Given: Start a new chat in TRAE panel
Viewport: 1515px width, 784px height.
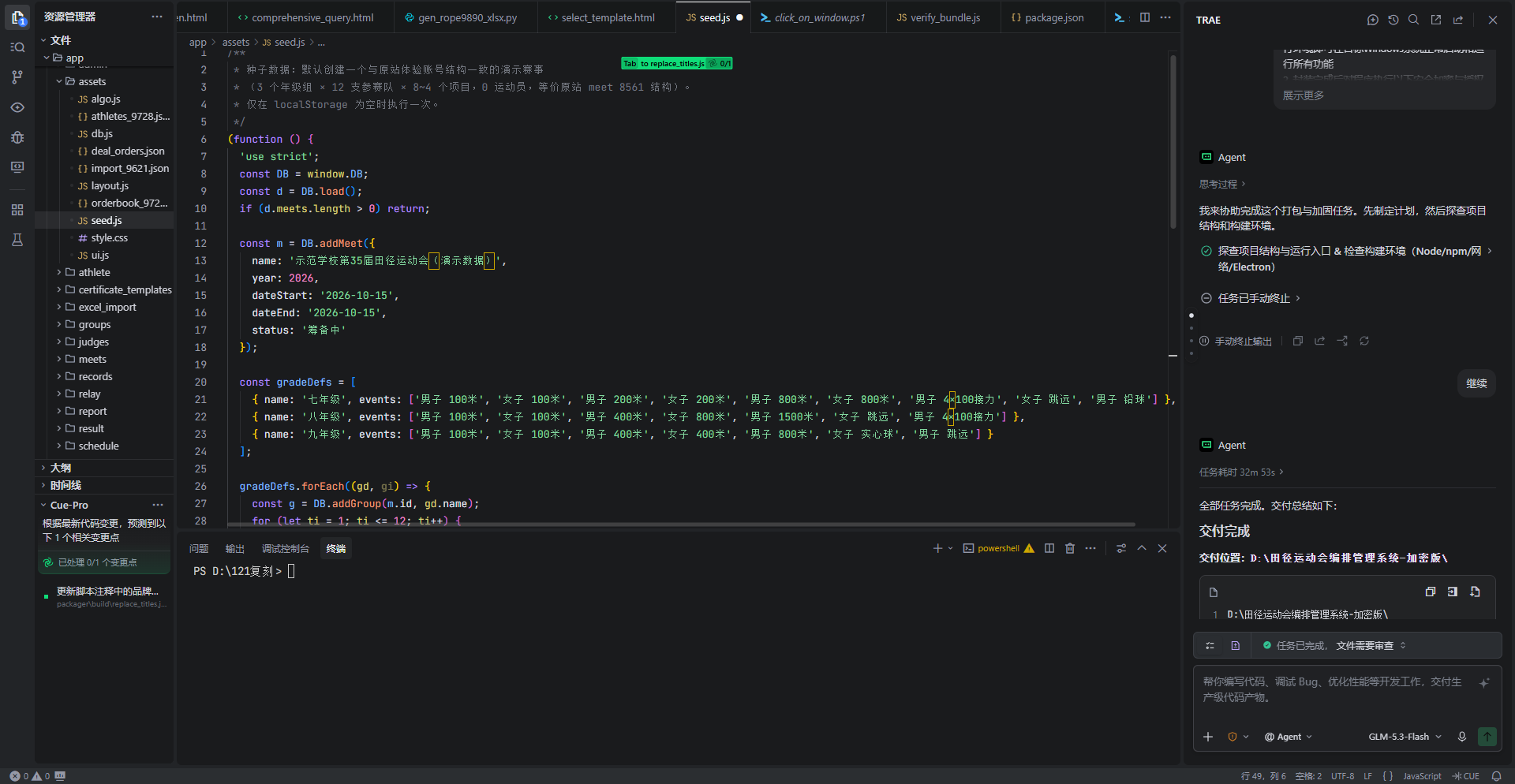Looking at the screenshot, I should click(1373, 20).
